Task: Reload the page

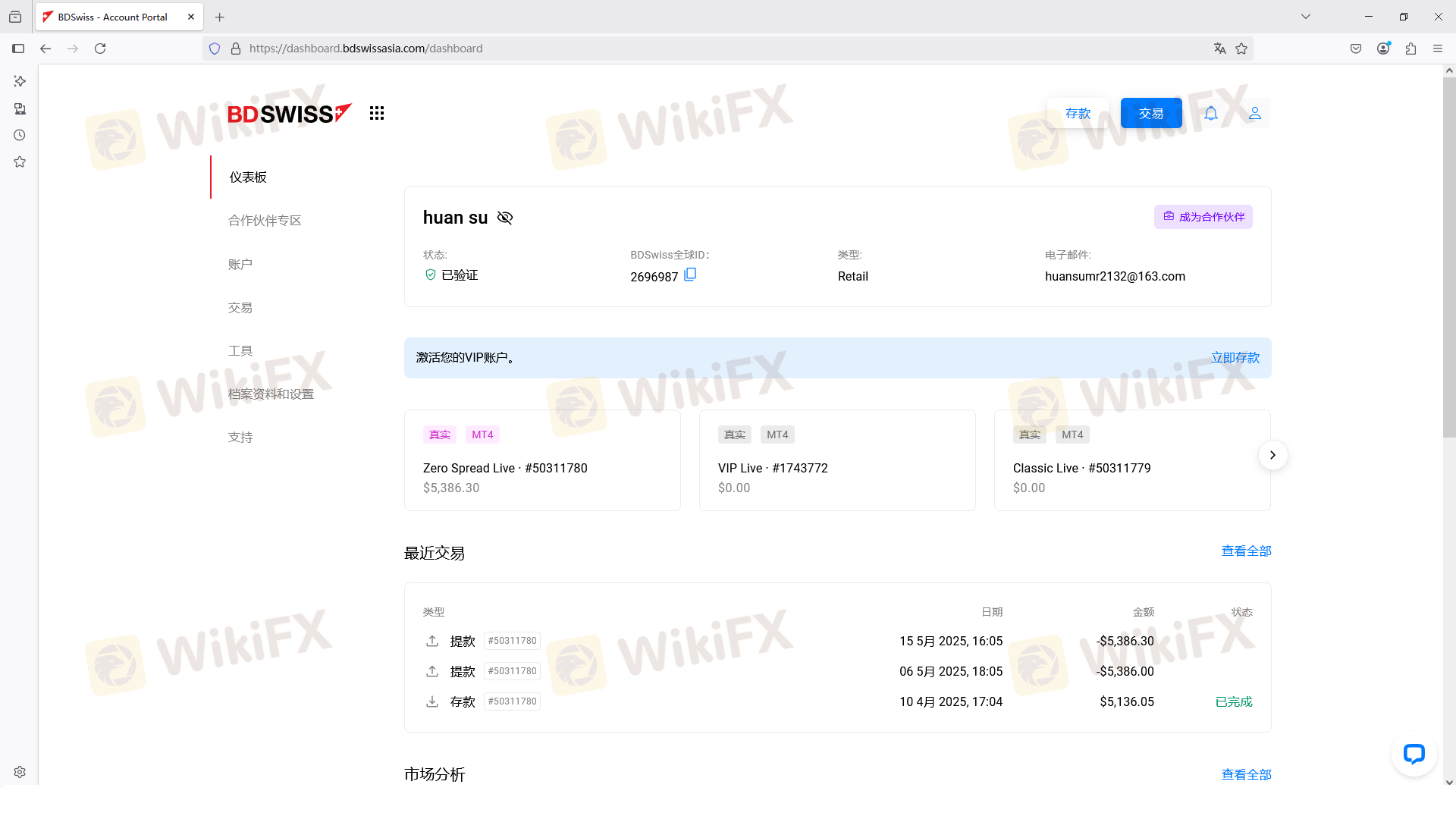Action: pos(100,49)
